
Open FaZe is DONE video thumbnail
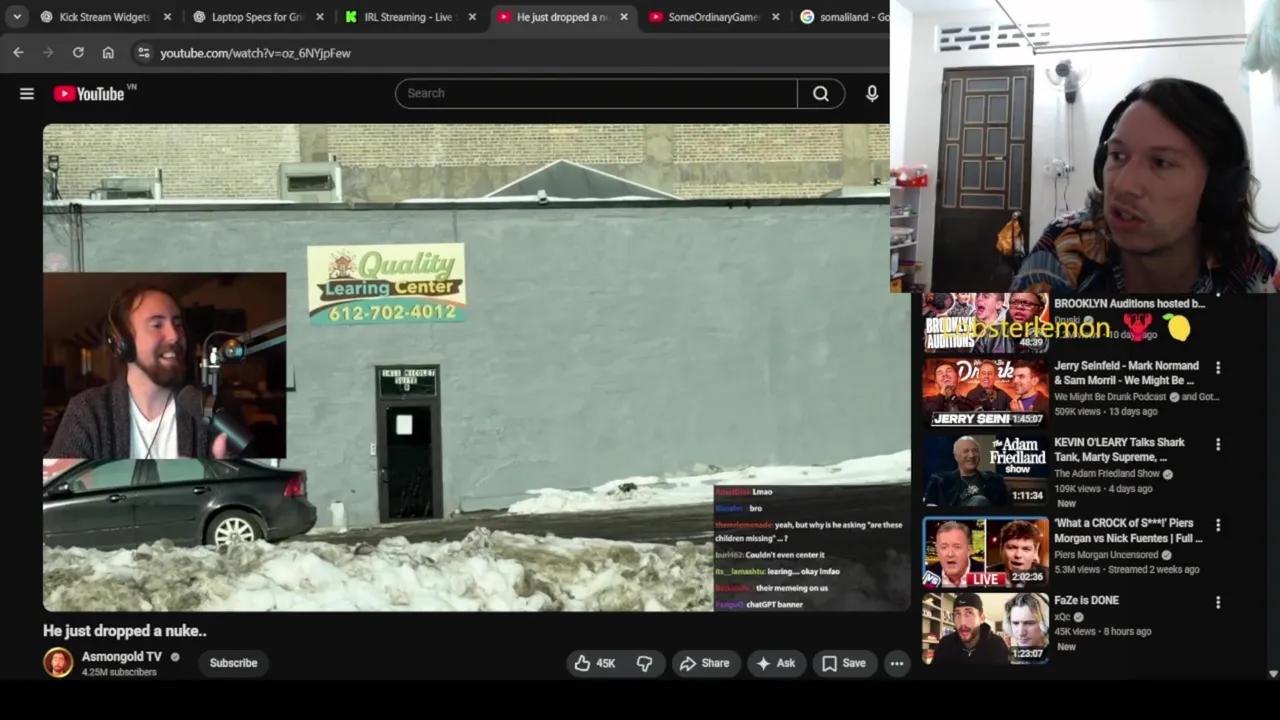[985, 628]
